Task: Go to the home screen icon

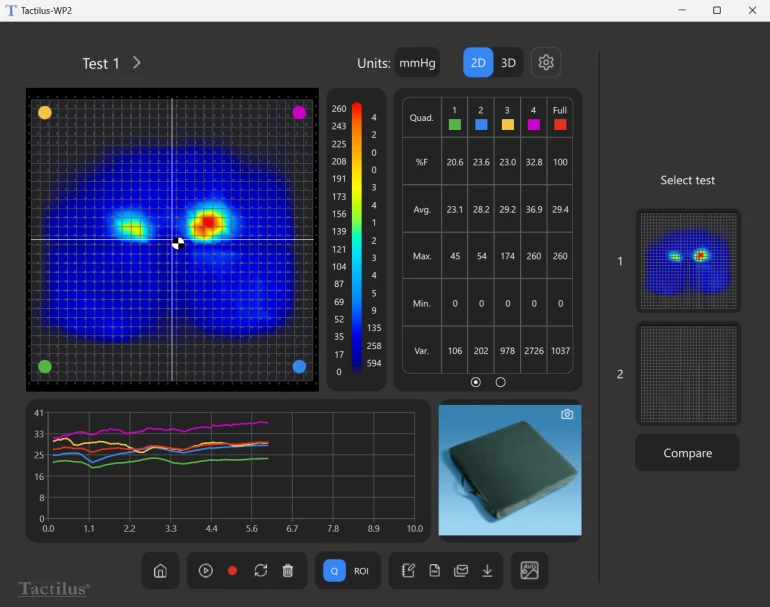Action: tap(160, 571)
